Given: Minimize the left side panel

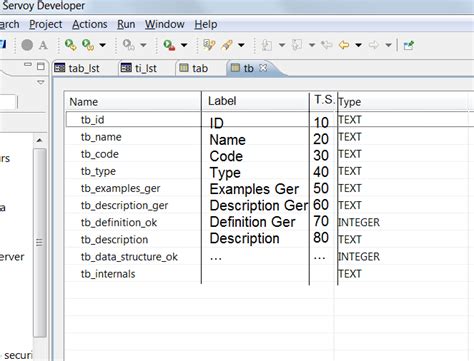Looking at the screenshot, I should [28, 65].
